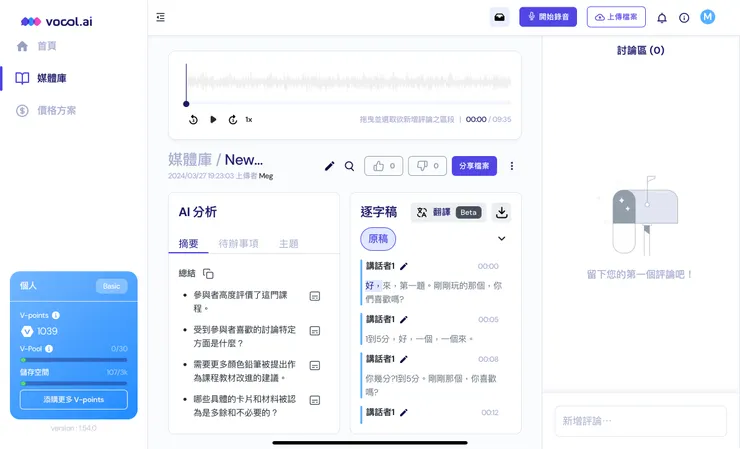The width and height of the screenshot is (740, 449).
Task: Click note icon beside 受到參與者喜歡的討論特定方面
Action: [x=315, y=331]
